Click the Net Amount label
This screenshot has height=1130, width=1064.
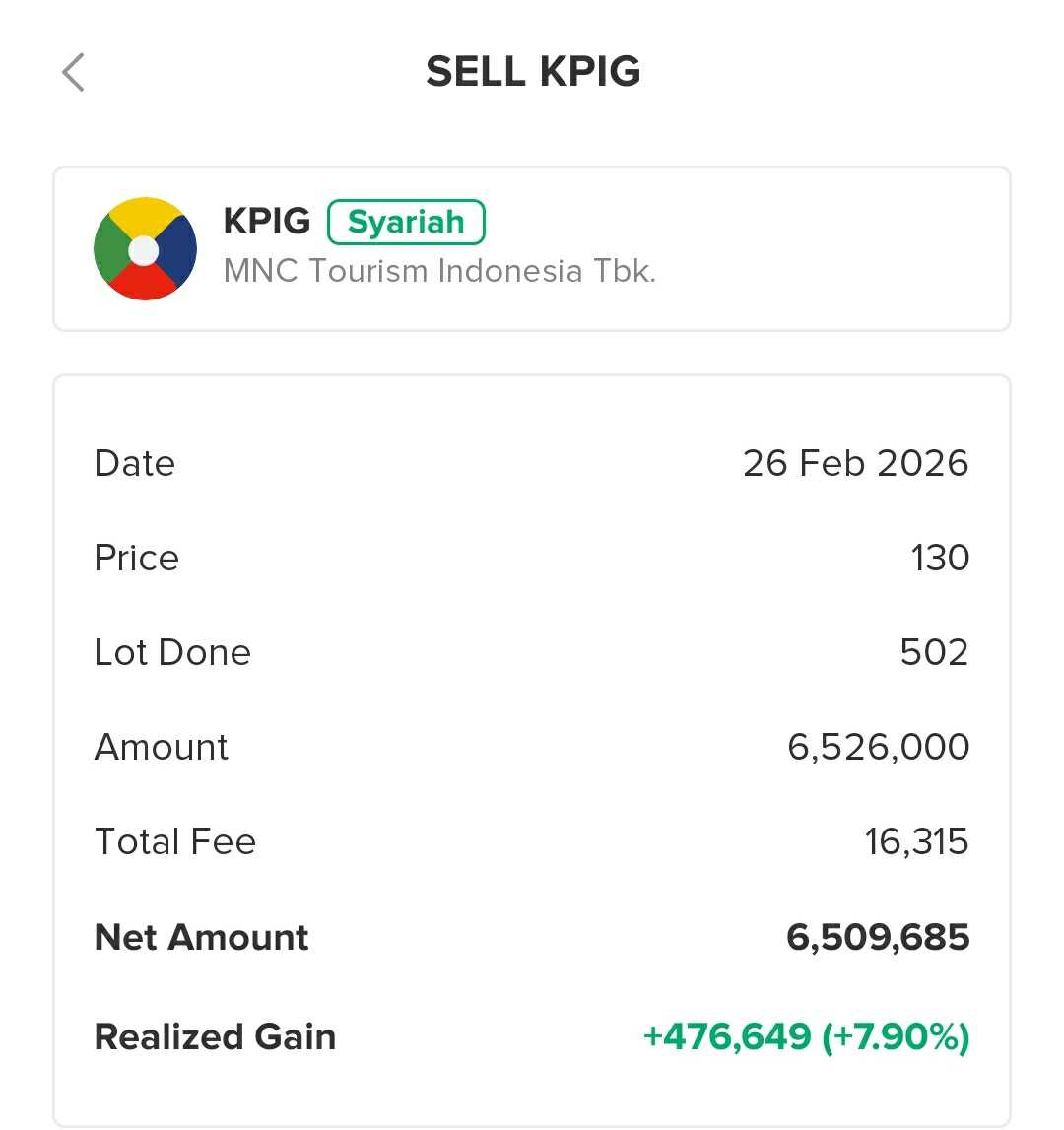coord(202,937)
